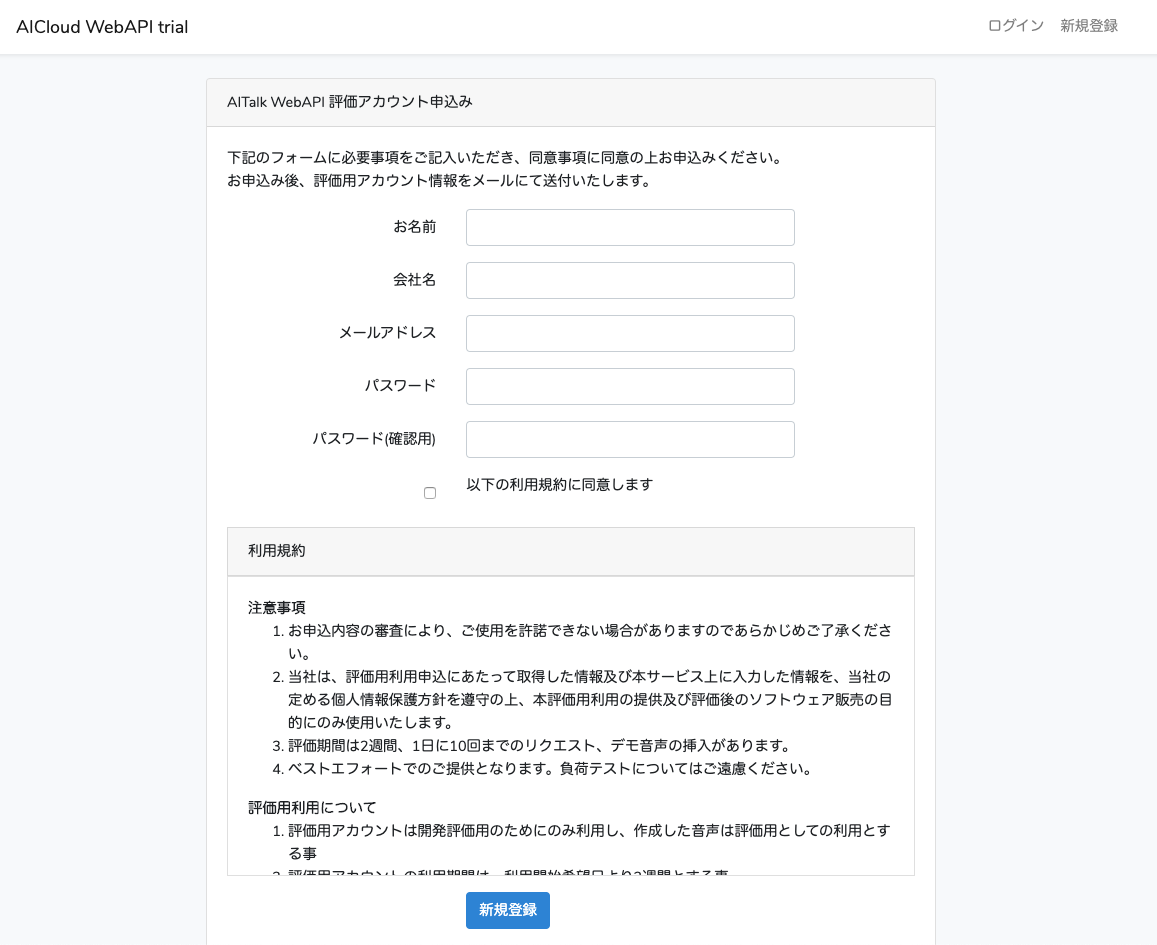Click the line お申込み後、評価用アカウント情報
Viewport: 1157px width, 945px height.
[439, 181]
